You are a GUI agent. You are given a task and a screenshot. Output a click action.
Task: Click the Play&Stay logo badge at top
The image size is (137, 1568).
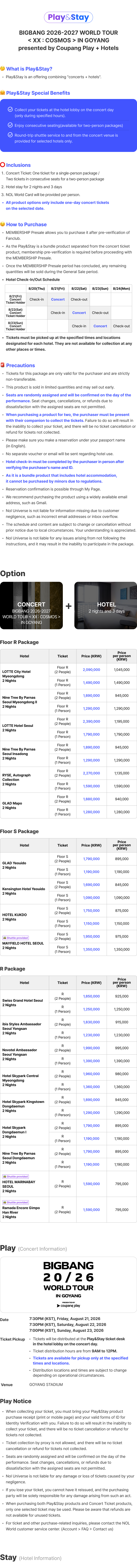[68, 17]
